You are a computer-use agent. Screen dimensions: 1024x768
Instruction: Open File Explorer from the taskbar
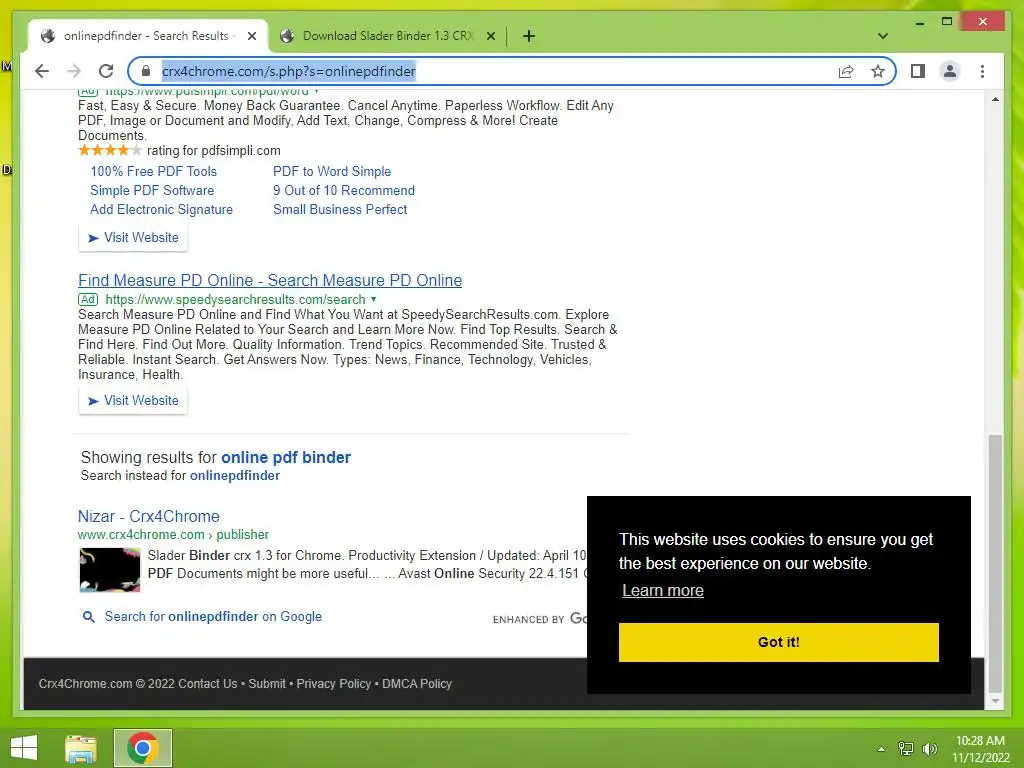click(x=81, y=748)
